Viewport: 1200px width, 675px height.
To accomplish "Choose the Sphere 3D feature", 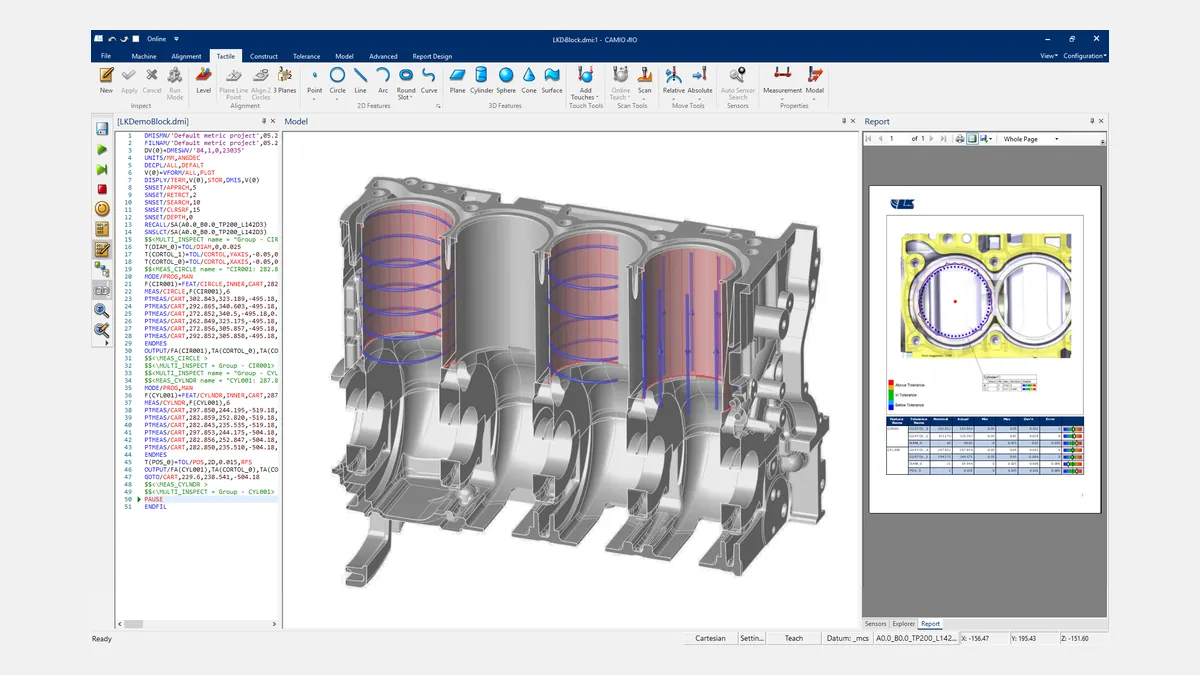I will [x=506, y=79].
